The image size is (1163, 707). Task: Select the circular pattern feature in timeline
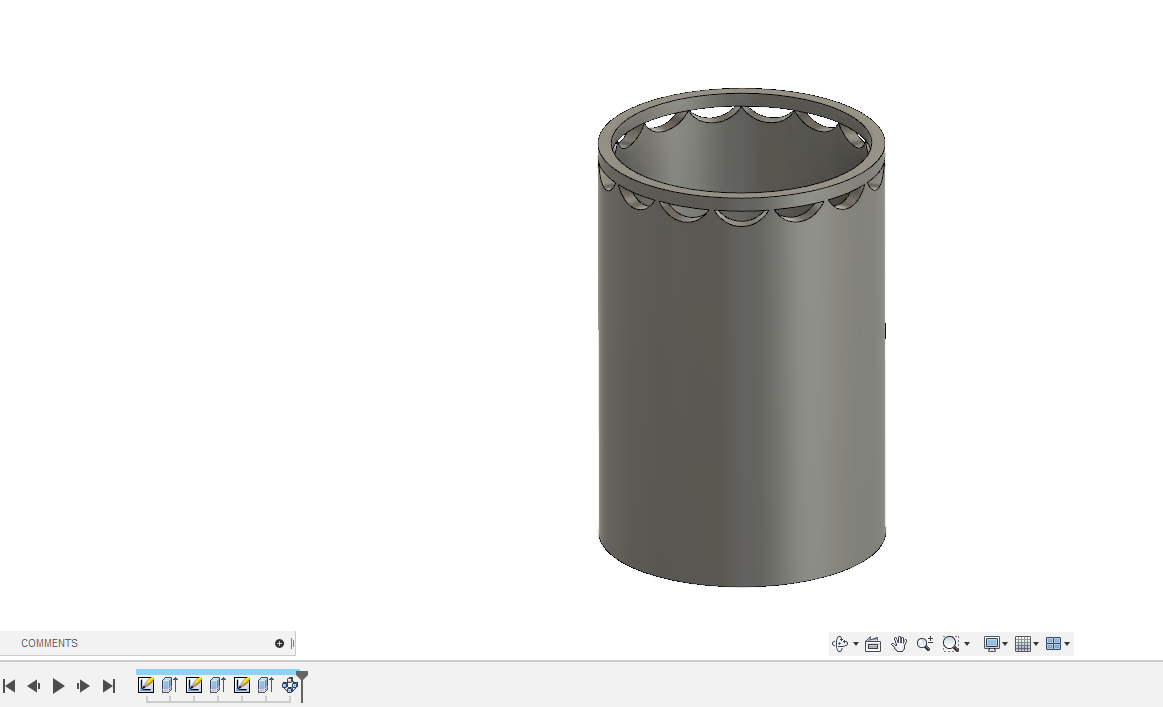(x=290, y=685)
